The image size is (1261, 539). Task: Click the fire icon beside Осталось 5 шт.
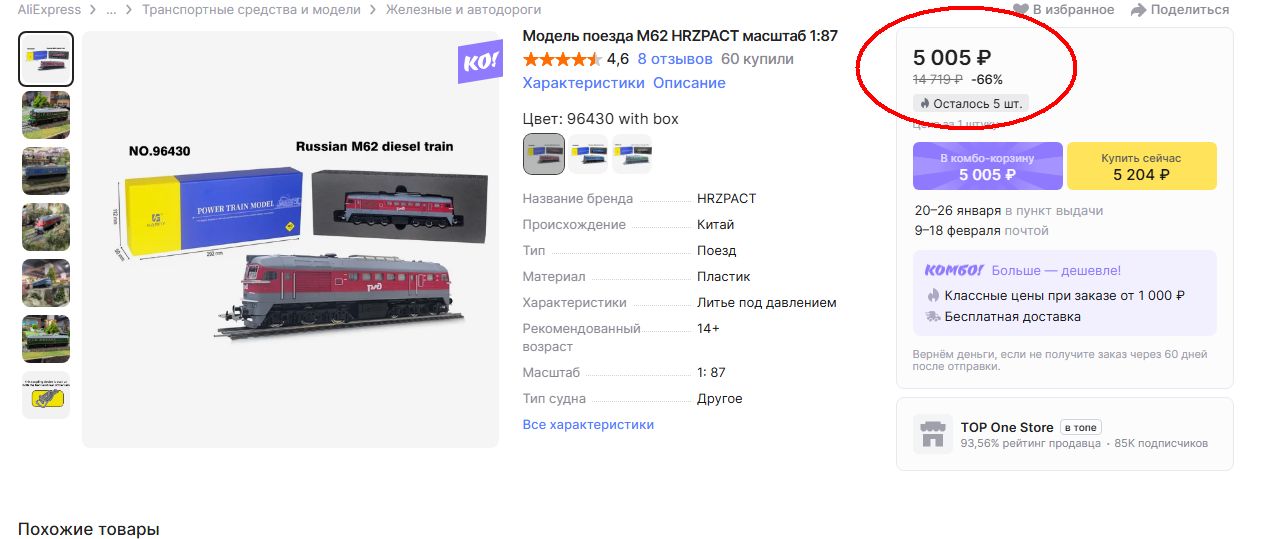[x=925, y=104]
